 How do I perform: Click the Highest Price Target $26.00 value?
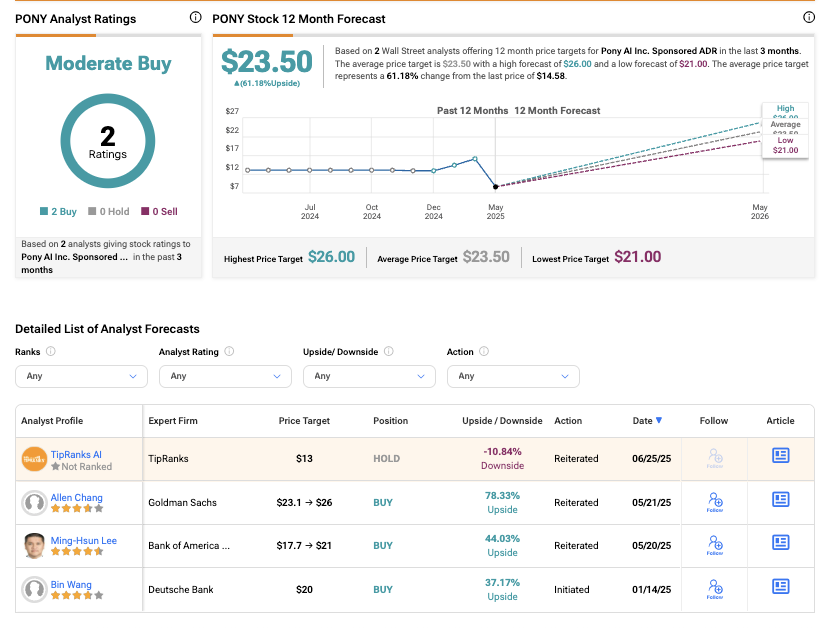[331, 257]
